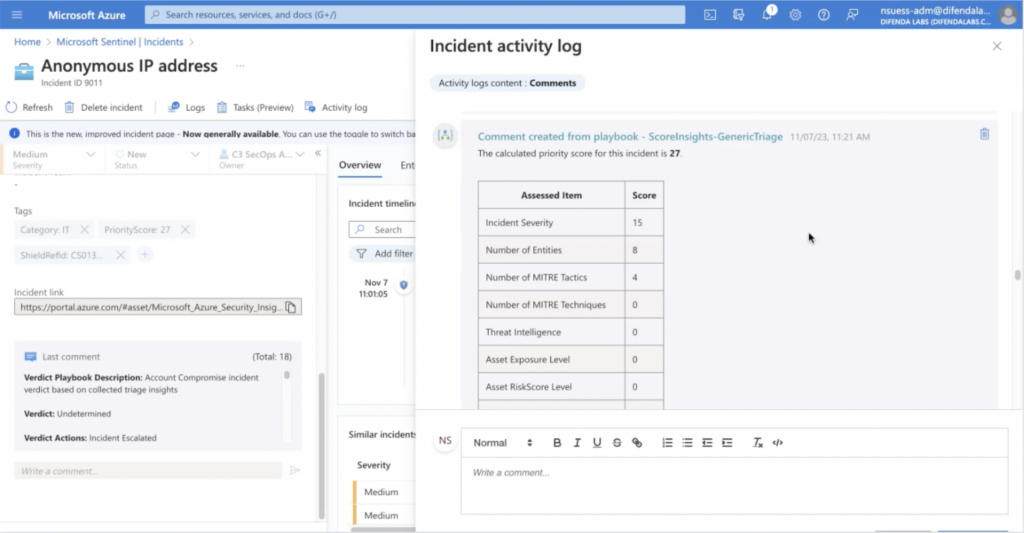Toggle strikethrough formatting in comment editor

click(x=616, y=443)
